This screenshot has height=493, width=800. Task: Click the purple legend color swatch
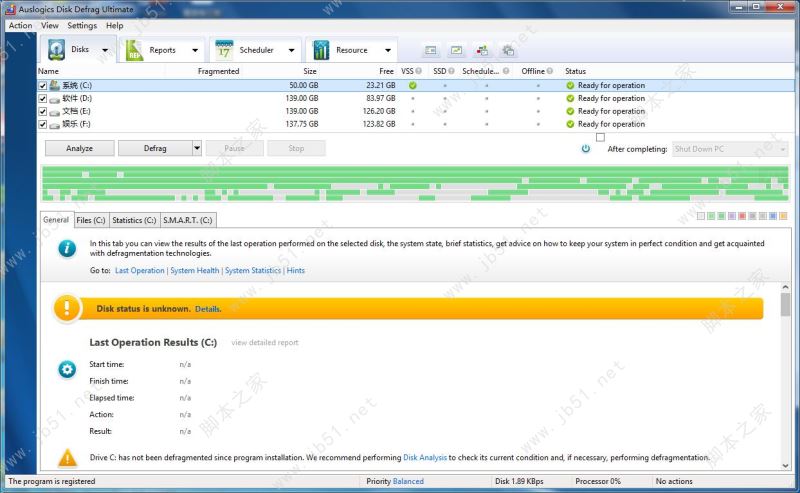[x=732, y=216]
